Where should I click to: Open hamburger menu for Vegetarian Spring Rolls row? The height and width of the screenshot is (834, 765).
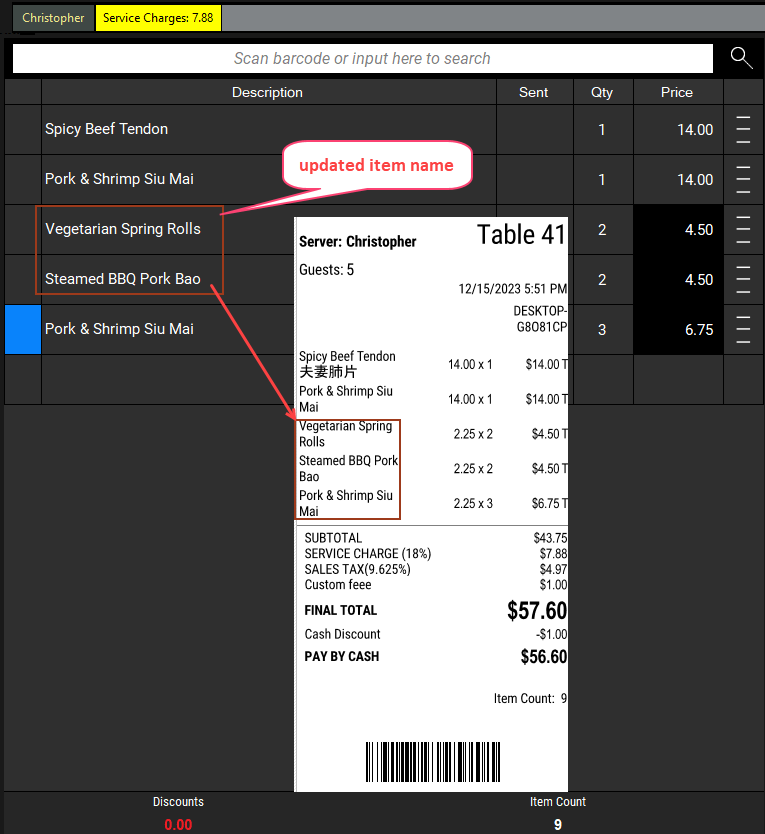pyautogui.click(x=742, y=230)
